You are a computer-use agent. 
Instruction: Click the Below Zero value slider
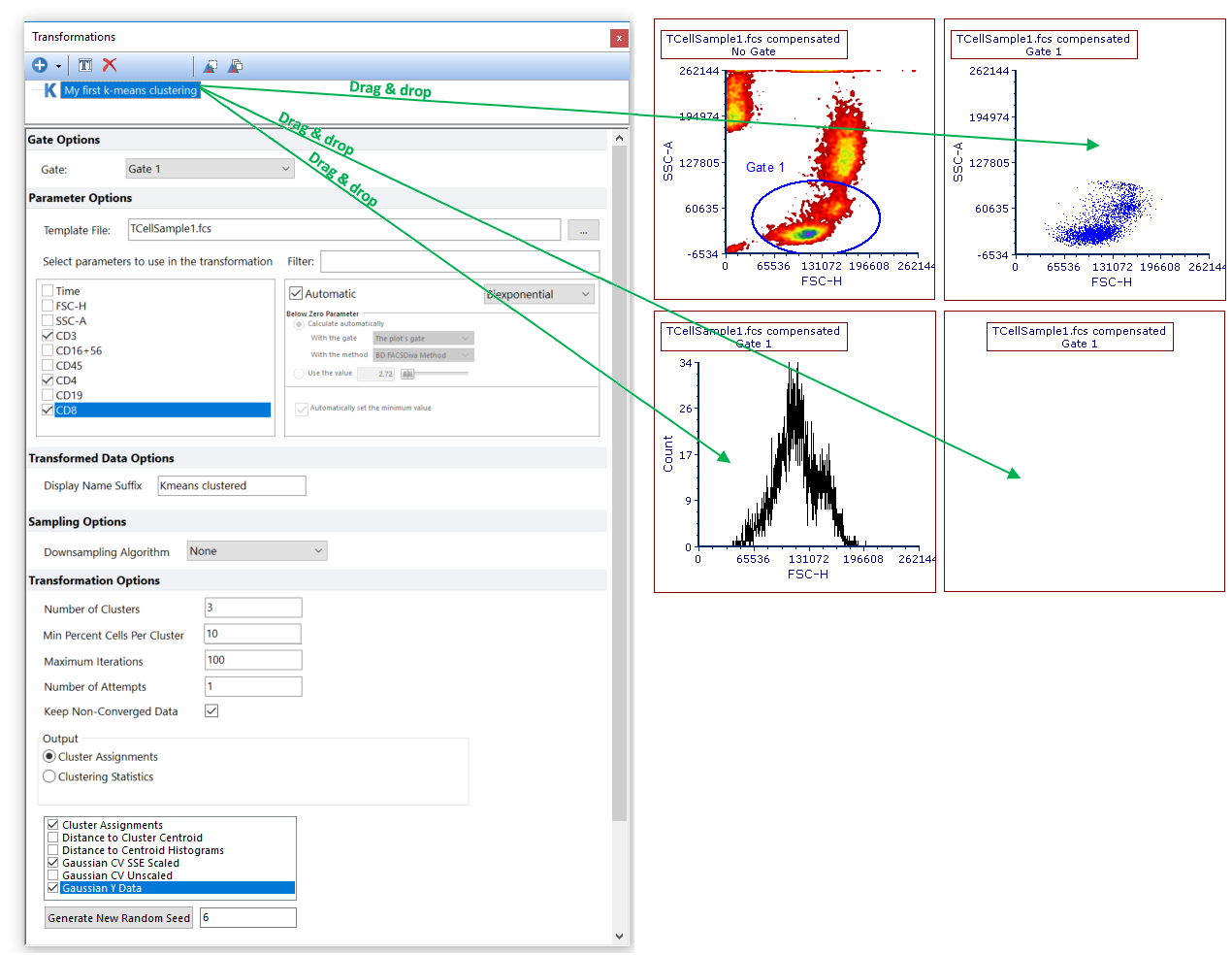click(x=435, y=374)
